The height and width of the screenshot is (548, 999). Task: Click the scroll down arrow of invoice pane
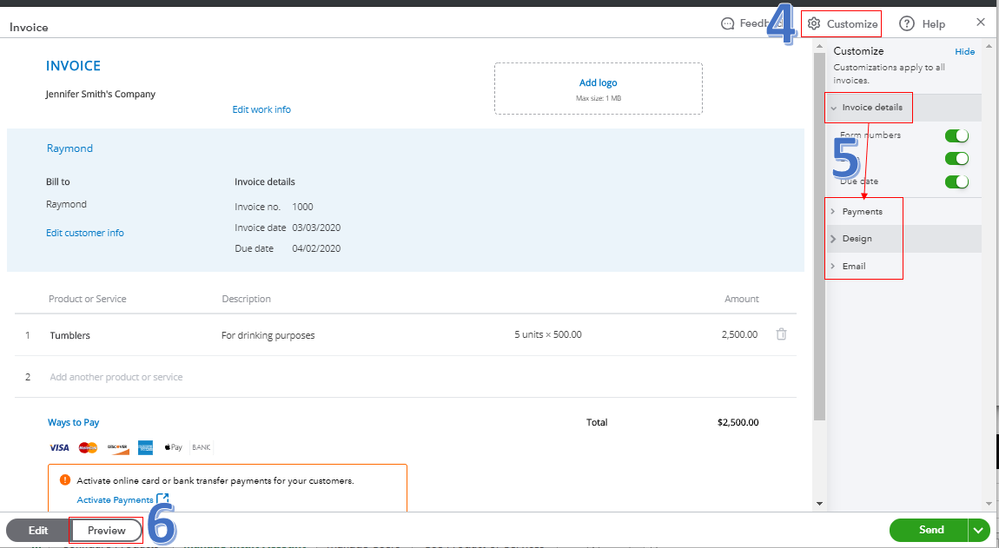tap(819, 503)
